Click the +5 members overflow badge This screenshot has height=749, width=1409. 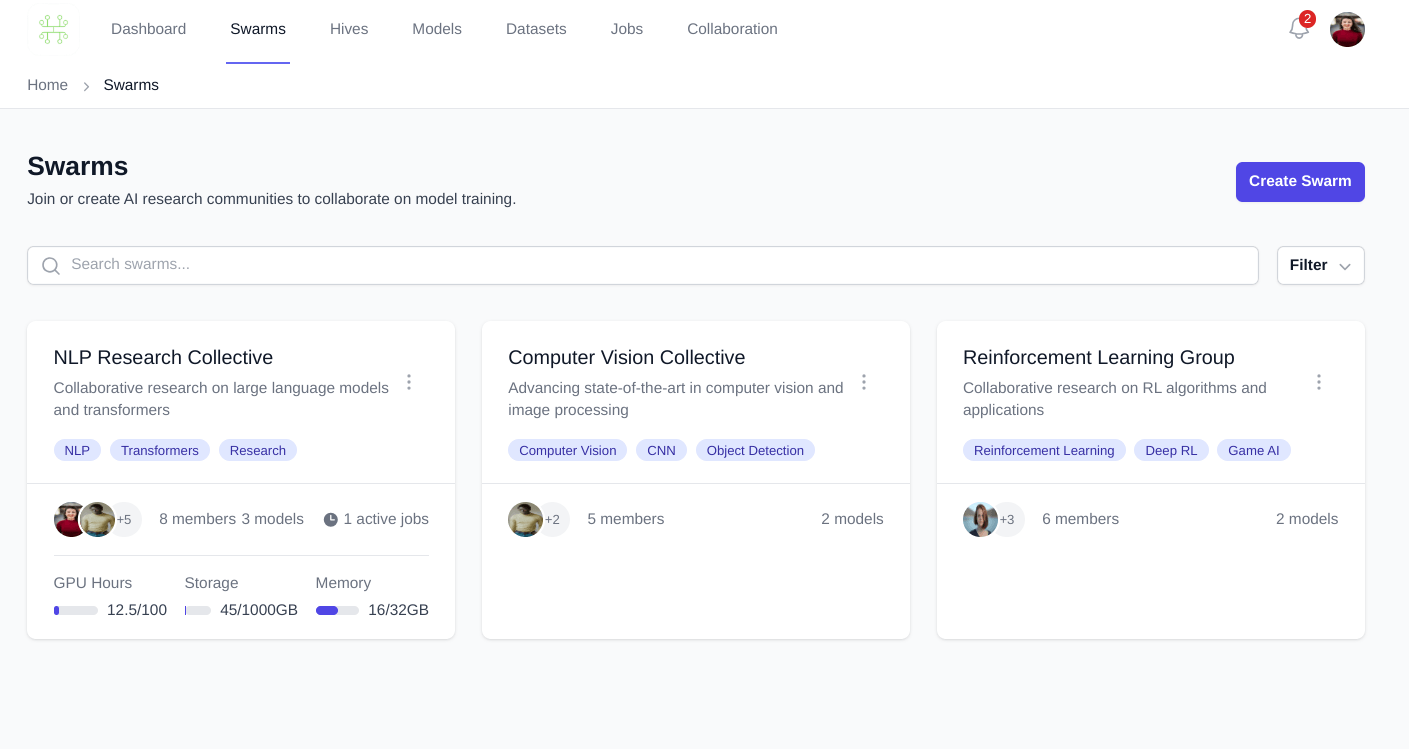tap(125, 520)
